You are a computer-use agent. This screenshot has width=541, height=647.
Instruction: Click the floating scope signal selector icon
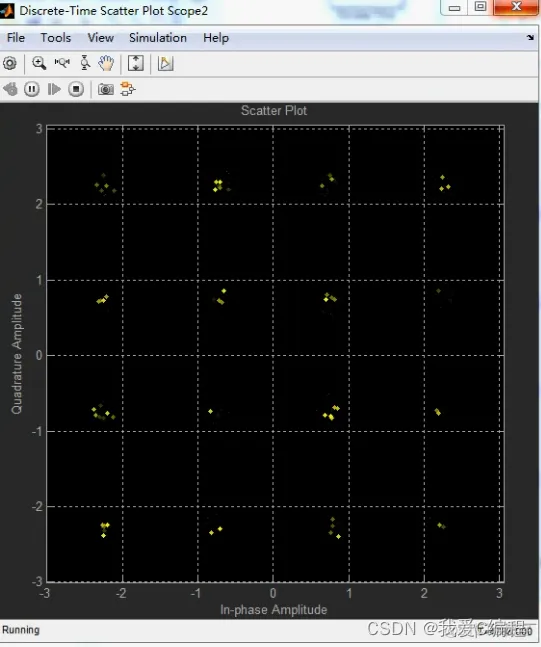pos(128,89)
